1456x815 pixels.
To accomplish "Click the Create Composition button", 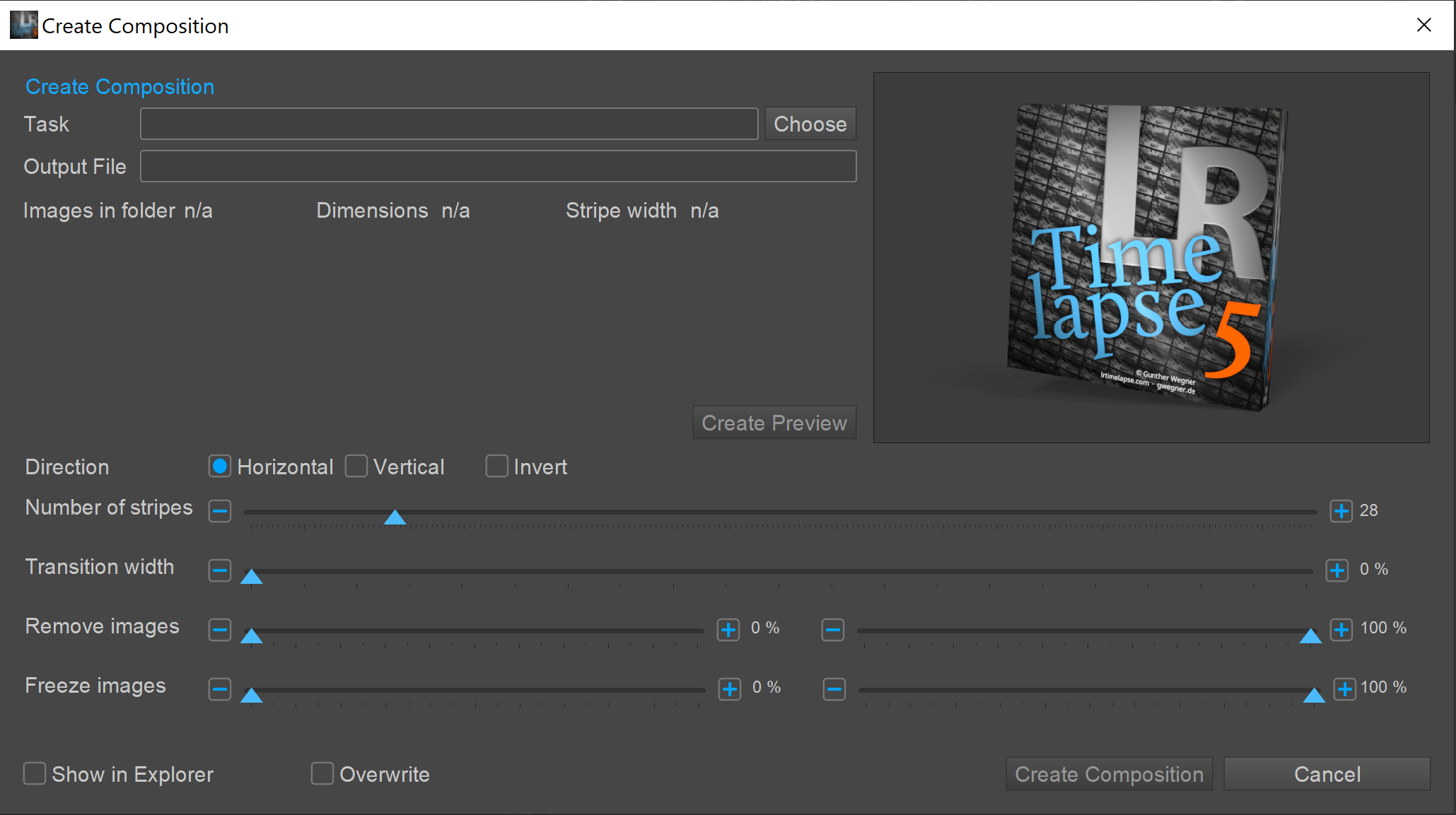I will point(1108,774).
